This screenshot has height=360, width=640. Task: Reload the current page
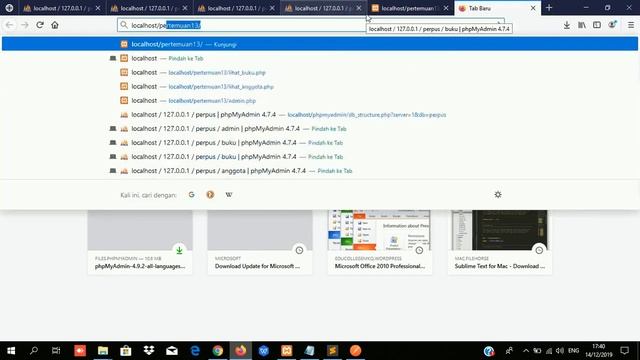point(40,25)
